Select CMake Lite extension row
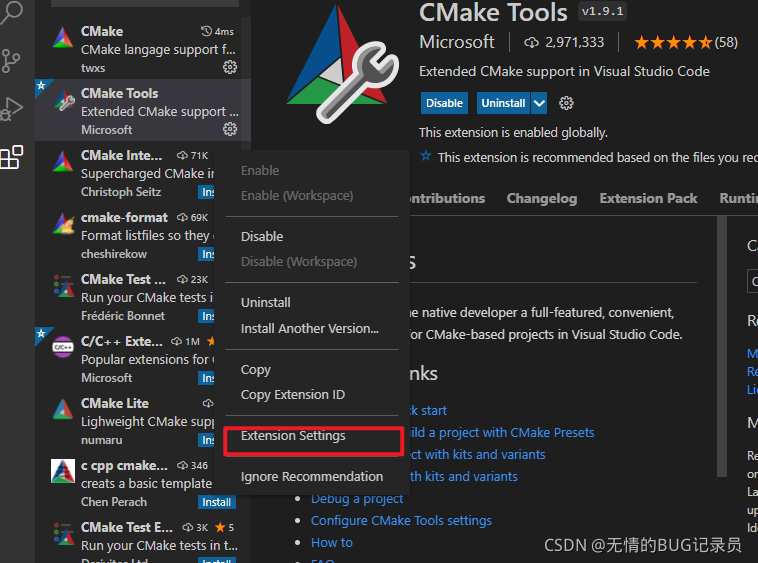Image resolution: width=758 pixels, height=563 pixels. point(125,421)
